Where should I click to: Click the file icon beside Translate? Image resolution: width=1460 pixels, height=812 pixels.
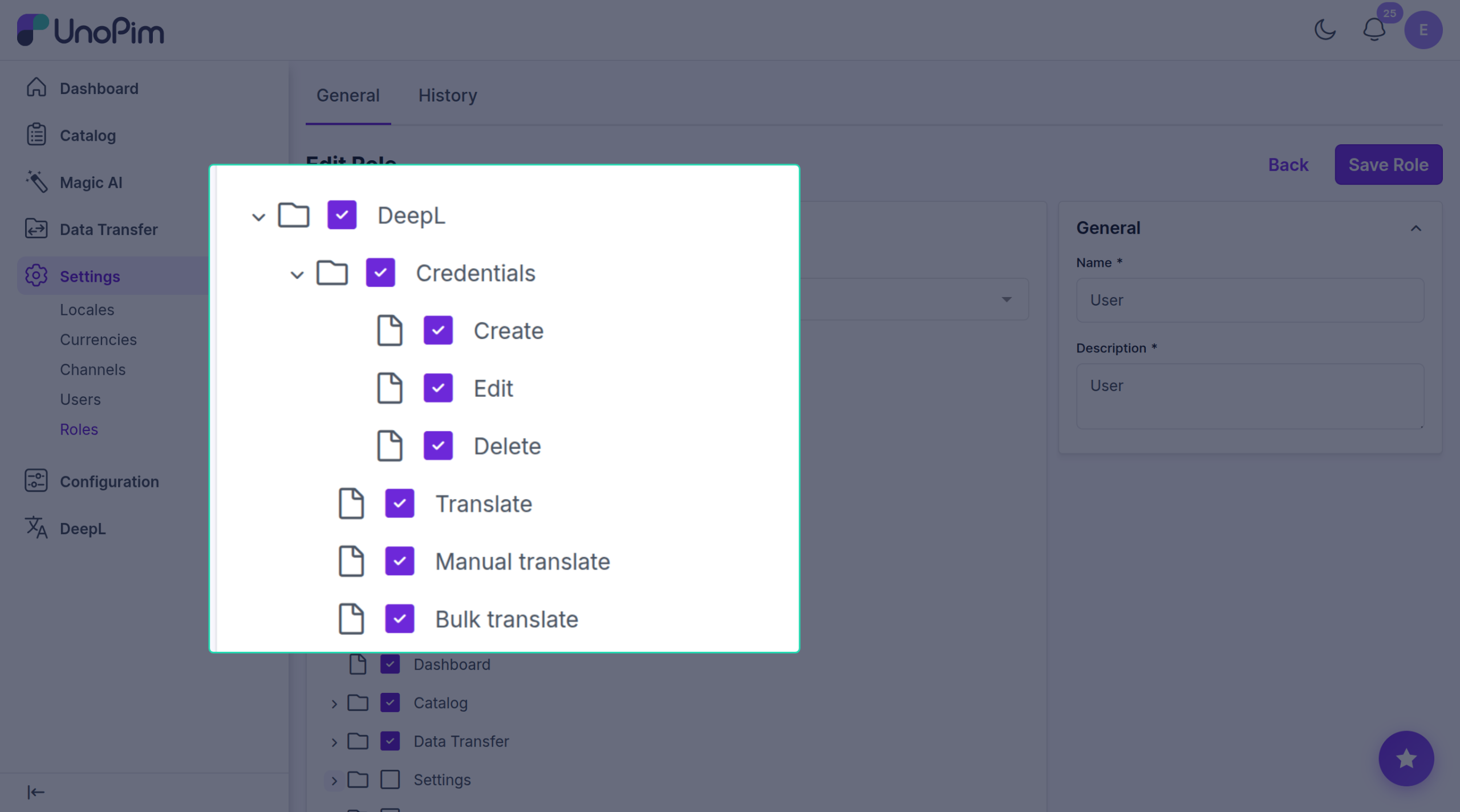[x=351, y=503]
